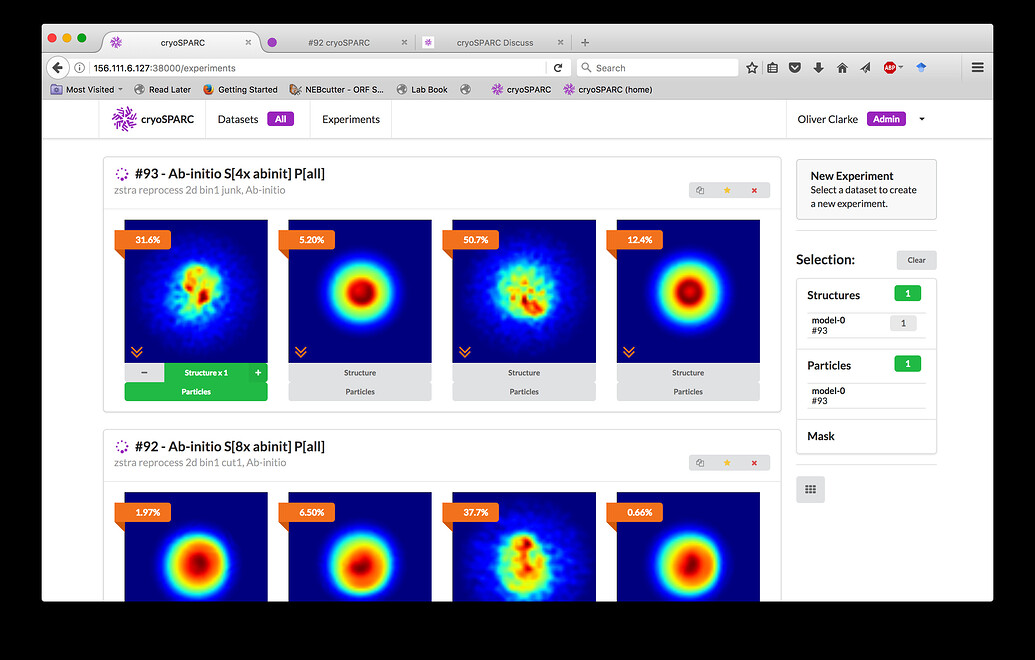Image resolution: width=1035 pixels, height=660 pixels.
Task: Expand details of the 31.6% model
Action: pos(137,351)
